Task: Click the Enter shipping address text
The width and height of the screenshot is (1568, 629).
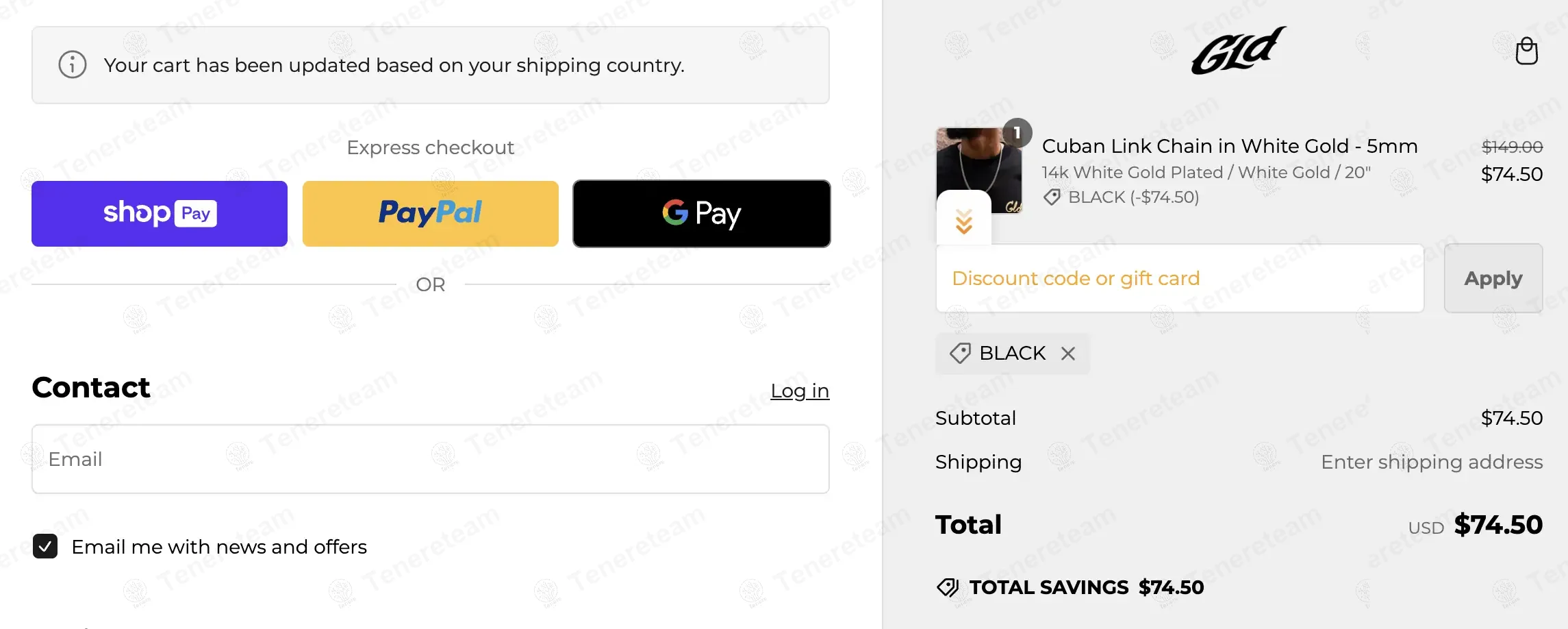Action: point(1432,463)
